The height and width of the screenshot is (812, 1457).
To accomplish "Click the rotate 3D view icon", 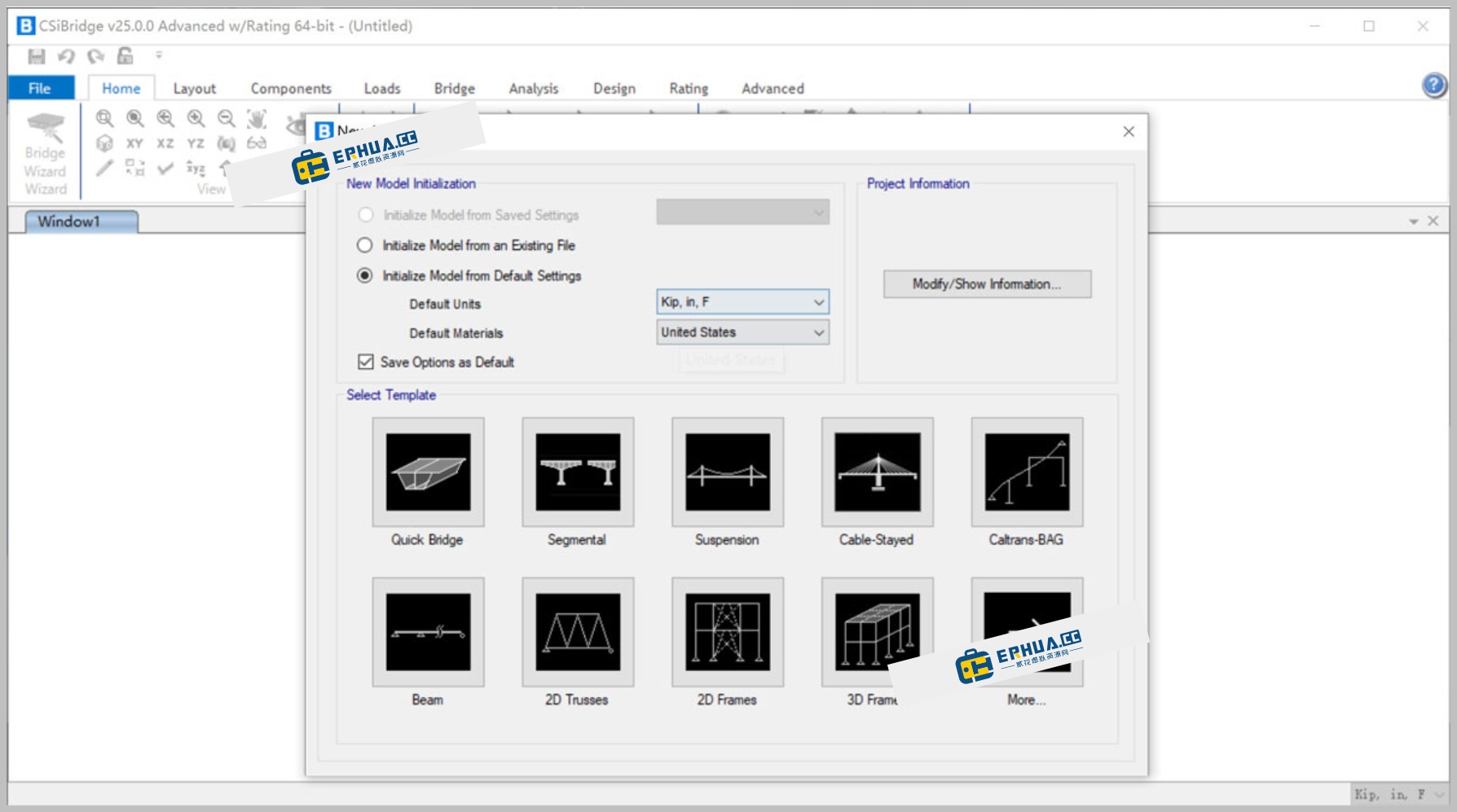I will tap(227, 143).
